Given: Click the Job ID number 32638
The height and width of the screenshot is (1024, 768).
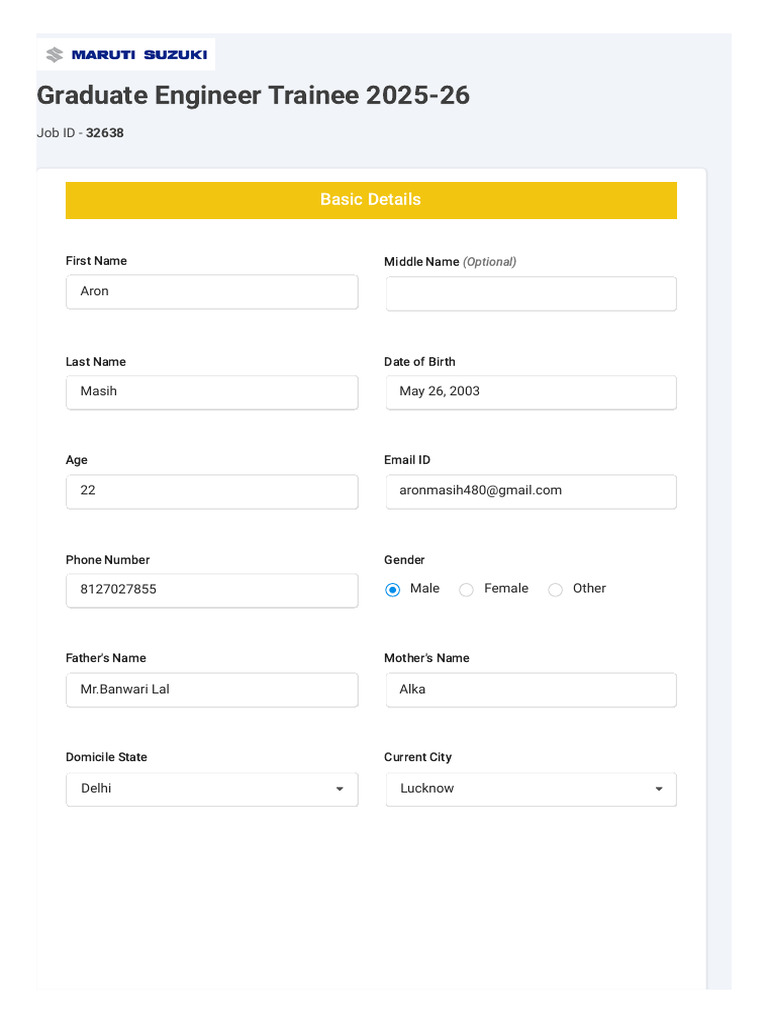Looking at the screenshot, I should (104, 133).
